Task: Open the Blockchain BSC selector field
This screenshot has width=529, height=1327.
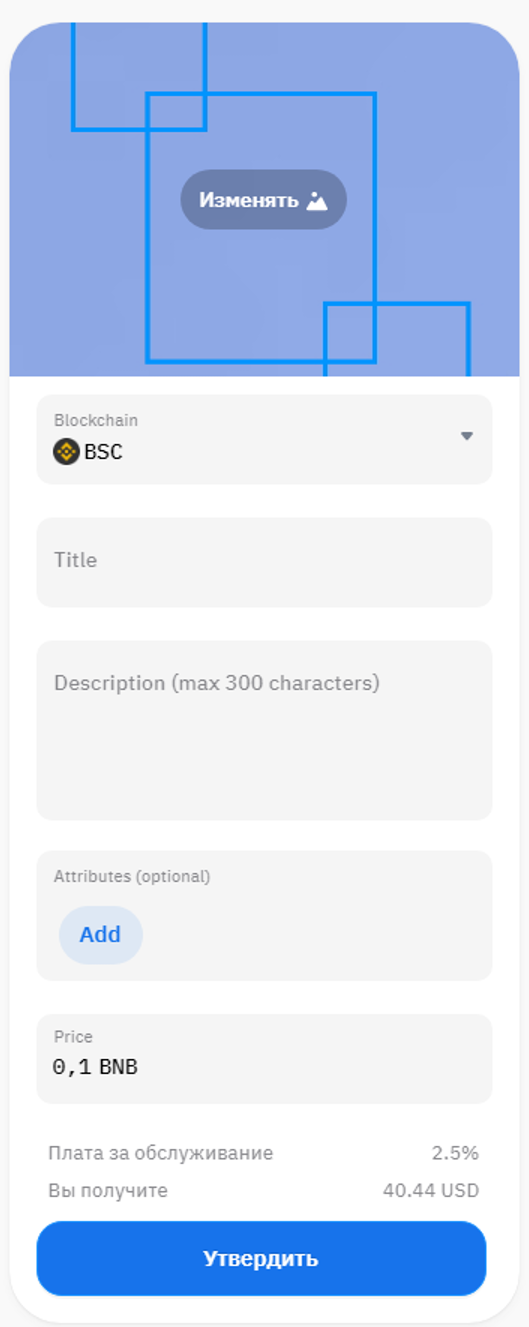Action: pyautogui.click(x=264, y=440)
